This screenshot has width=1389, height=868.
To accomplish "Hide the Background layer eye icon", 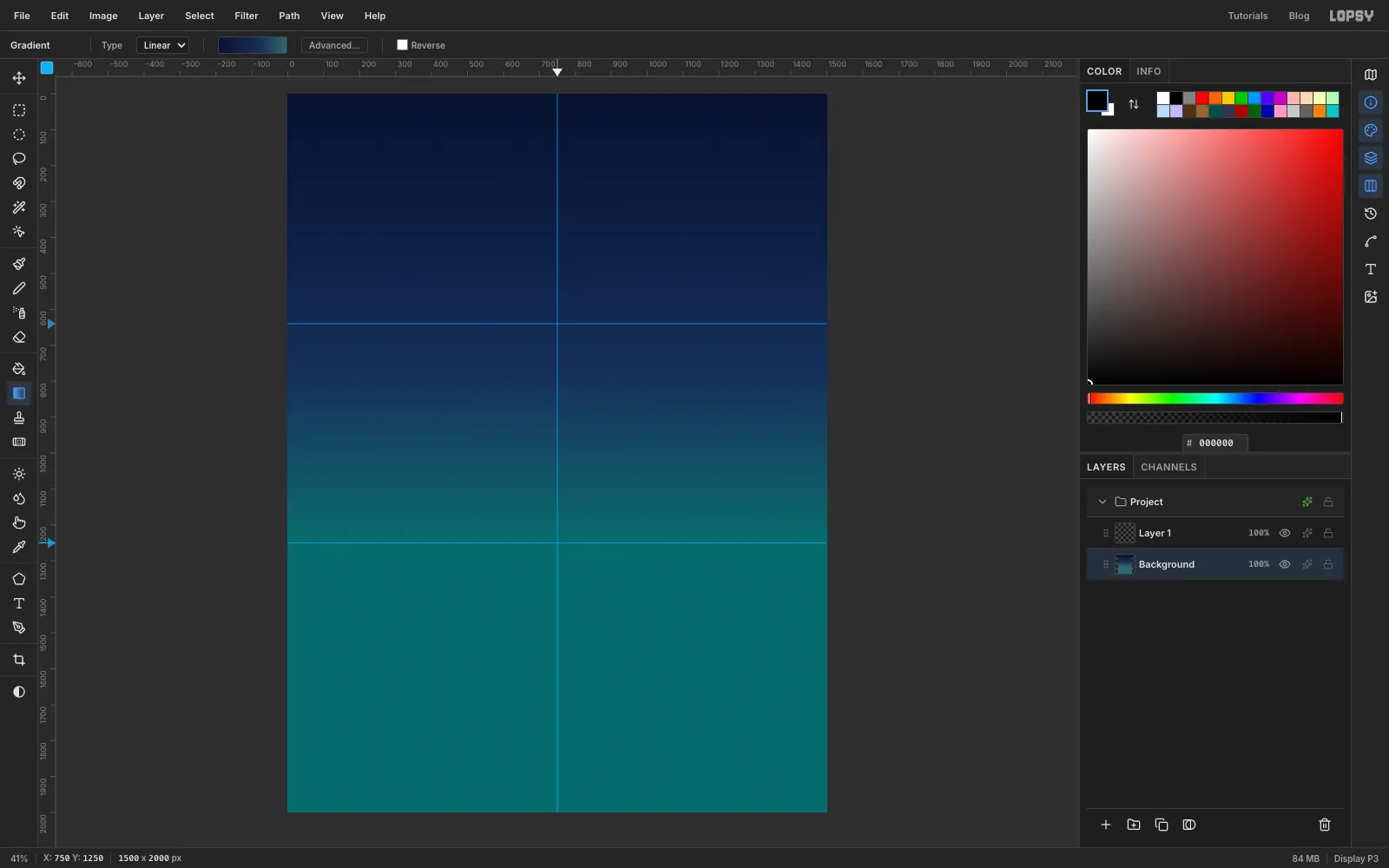I will (x=1285, y=564).
